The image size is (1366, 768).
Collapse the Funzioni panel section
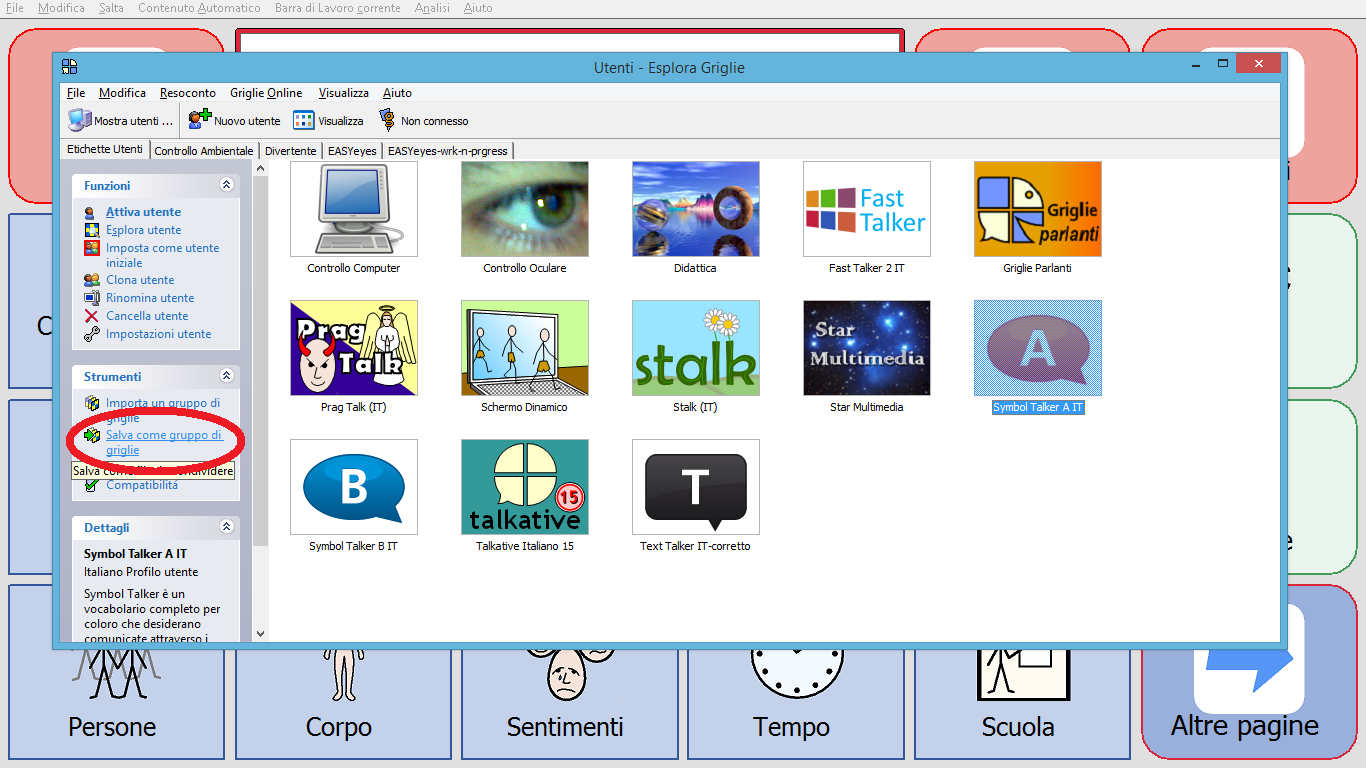click(227, 185)
